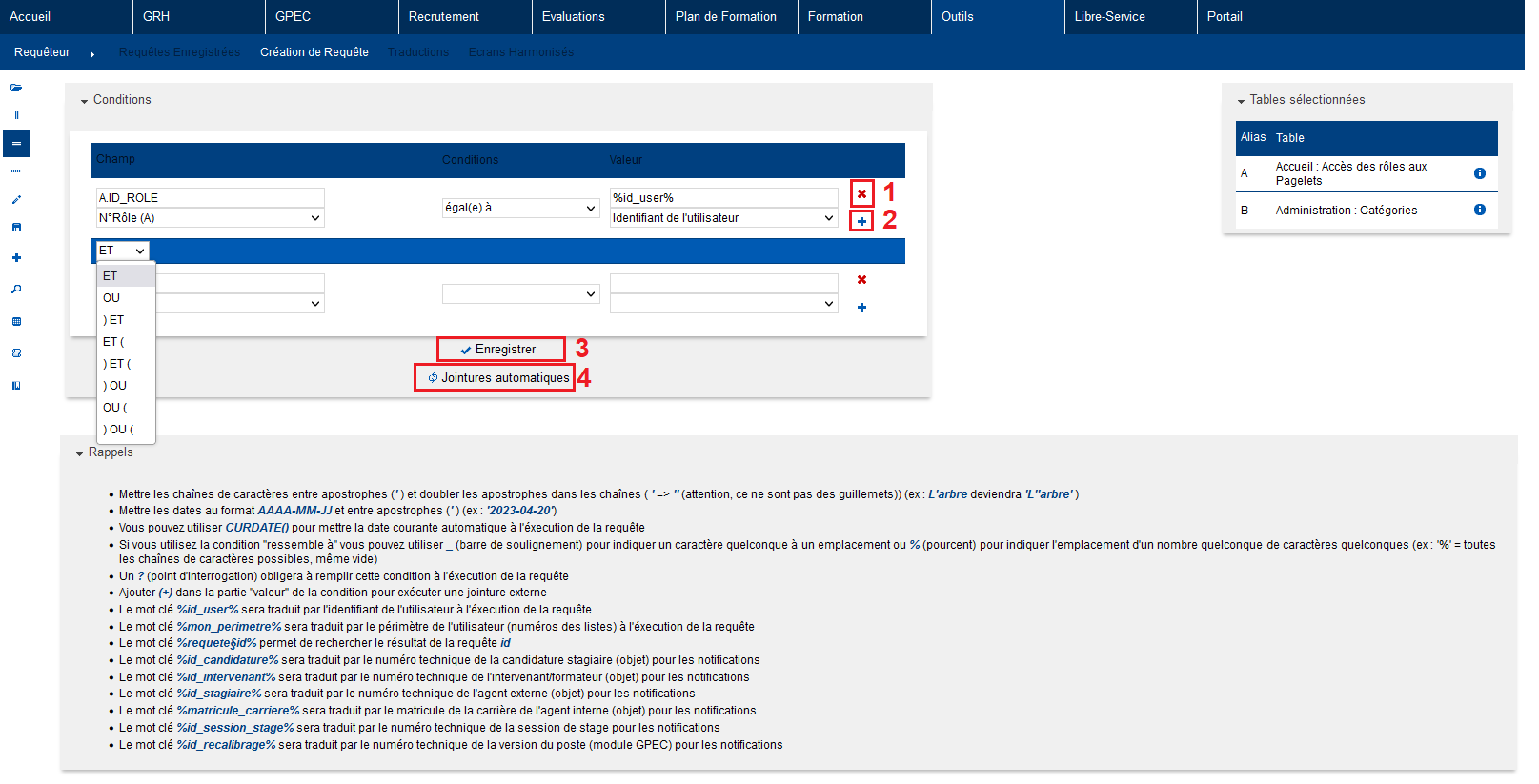1539x784 pixels.
Task: Click the magnifier search icon in sidebar
Action: 16,290
